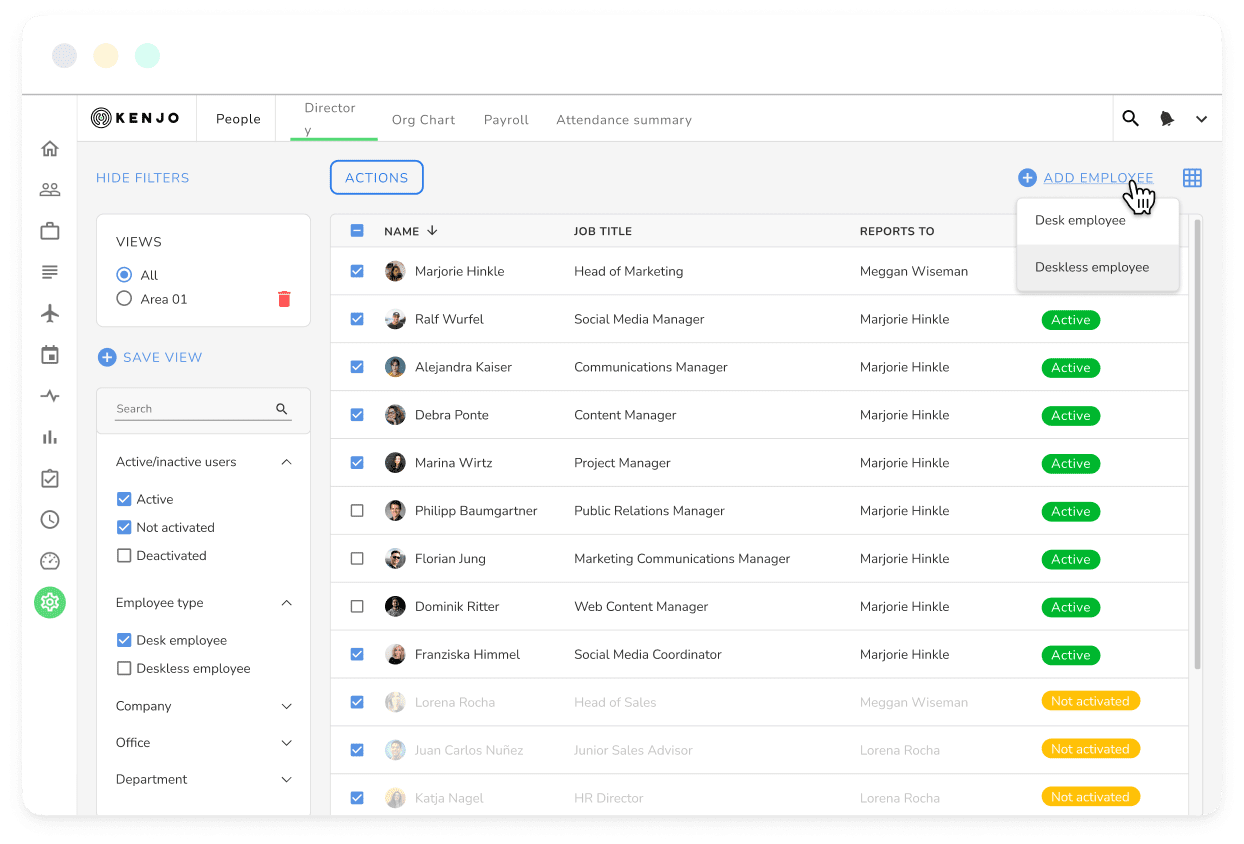Viewport: 1244px width, 844px height.
Task: Uncheck the Not activated filter checkbox
Action: [x=124, y=527]
